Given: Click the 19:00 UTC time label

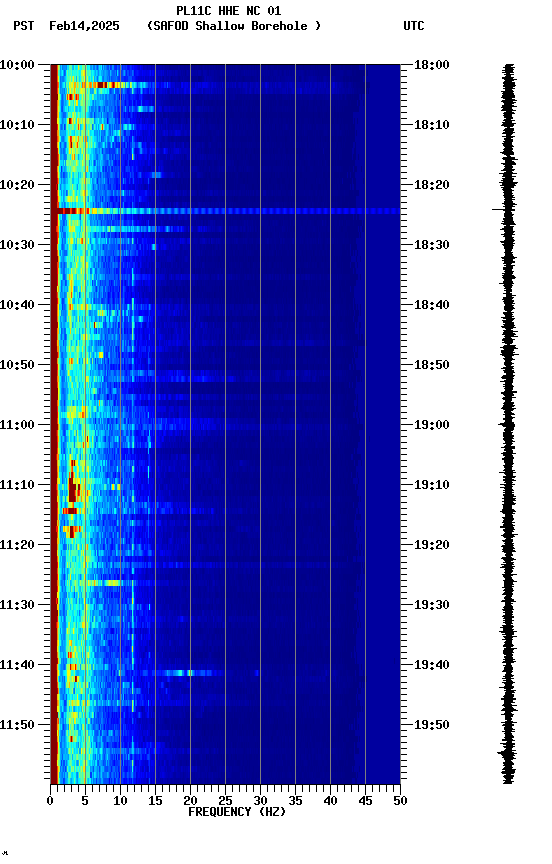Looking at the screenshot, I should [x=432, y=425].
